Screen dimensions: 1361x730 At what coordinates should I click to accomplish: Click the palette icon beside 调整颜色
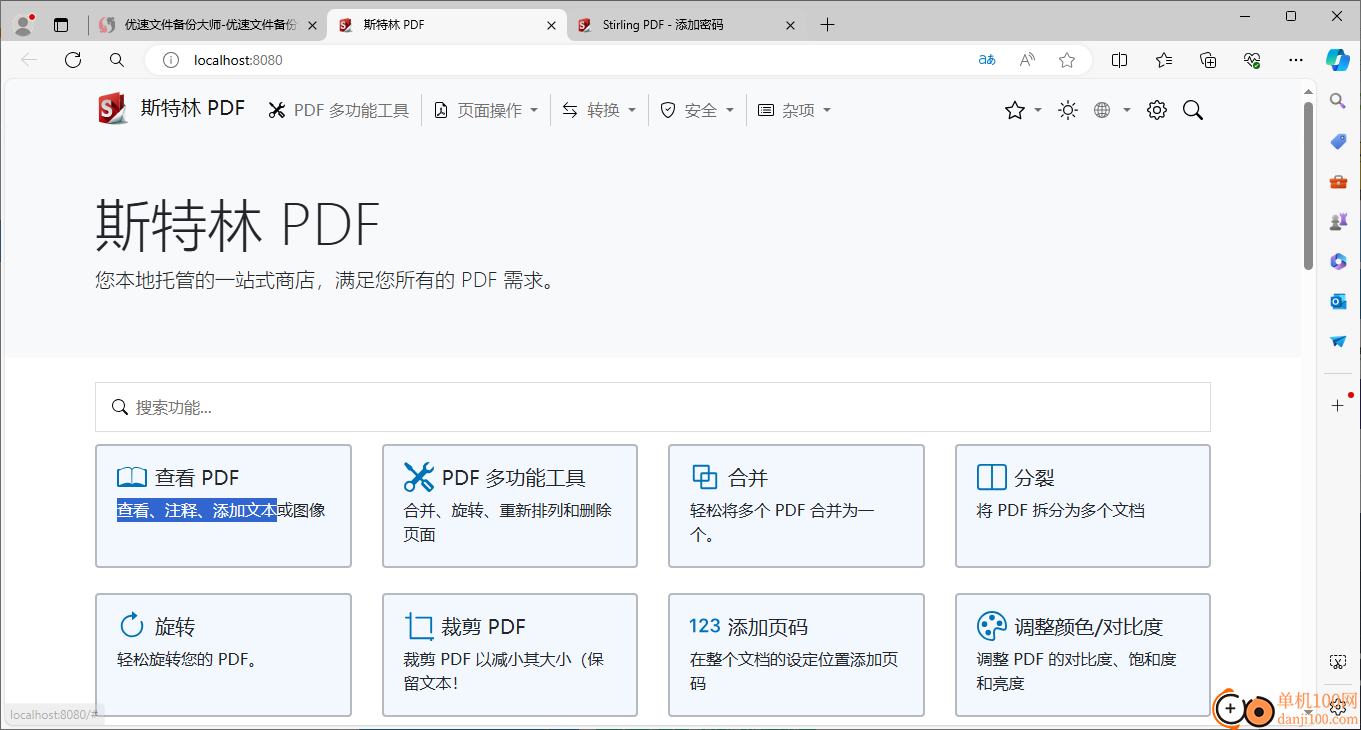tap(991, 626)
